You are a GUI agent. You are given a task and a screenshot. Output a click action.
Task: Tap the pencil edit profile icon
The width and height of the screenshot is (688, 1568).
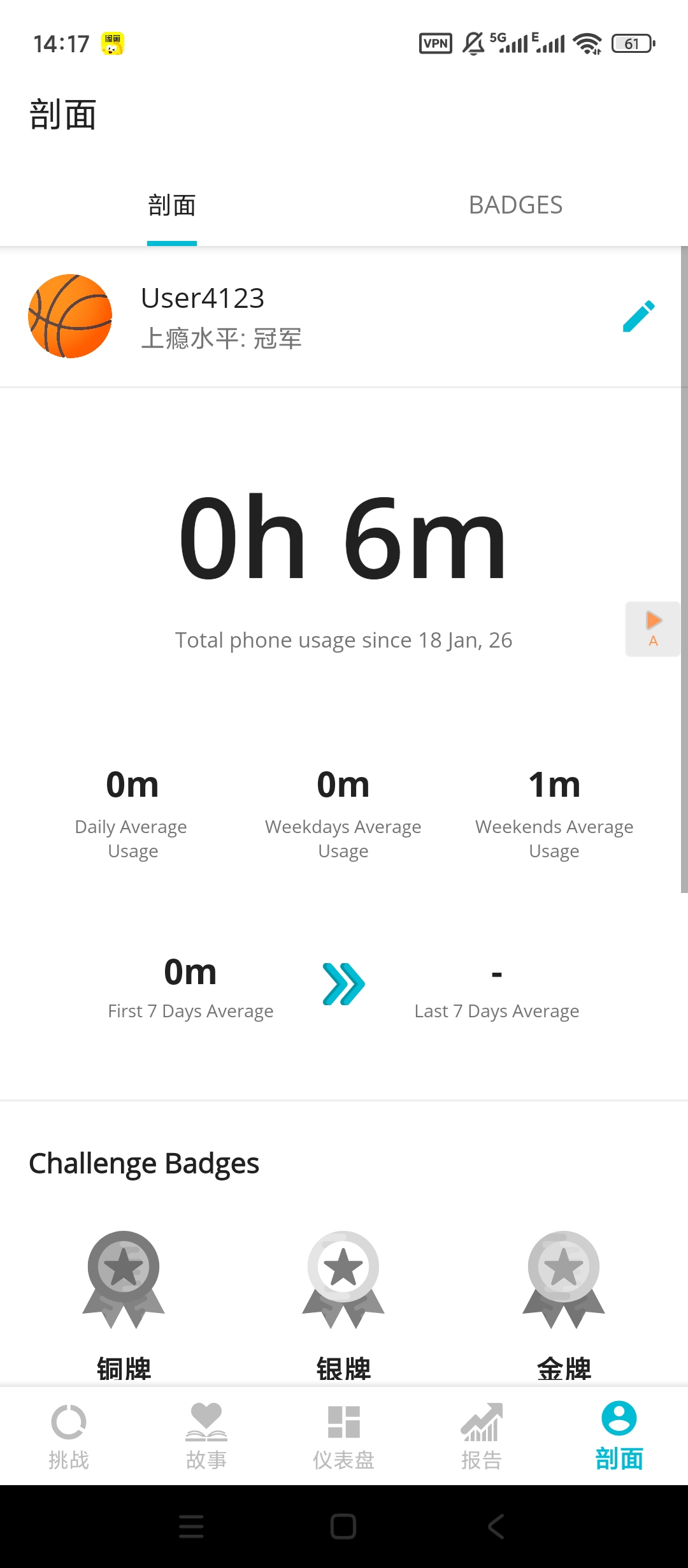pyautogui.click(x=638, y=316)
